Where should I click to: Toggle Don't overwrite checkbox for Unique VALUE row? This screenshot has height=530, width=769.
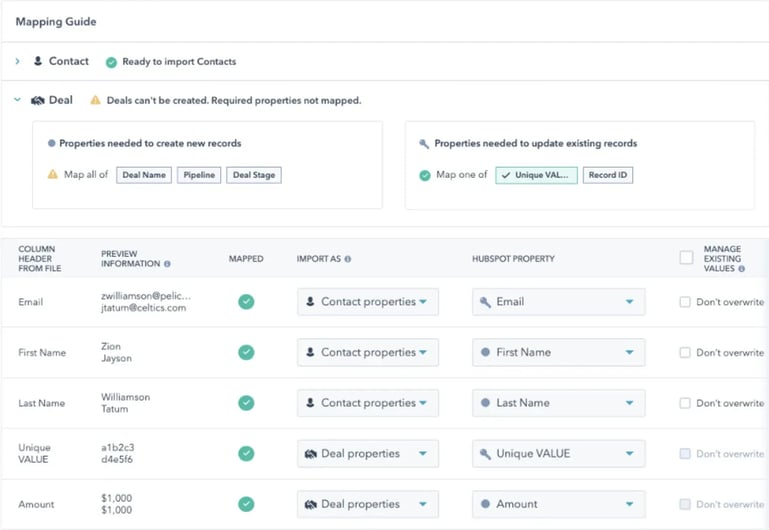point(685,454)
